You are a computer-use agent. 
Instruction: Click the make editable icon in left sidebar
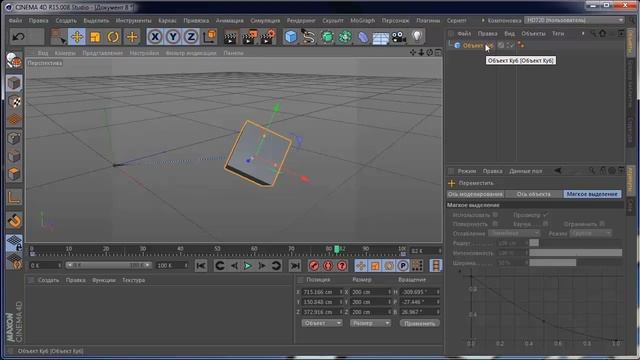[x=14, y=61]
